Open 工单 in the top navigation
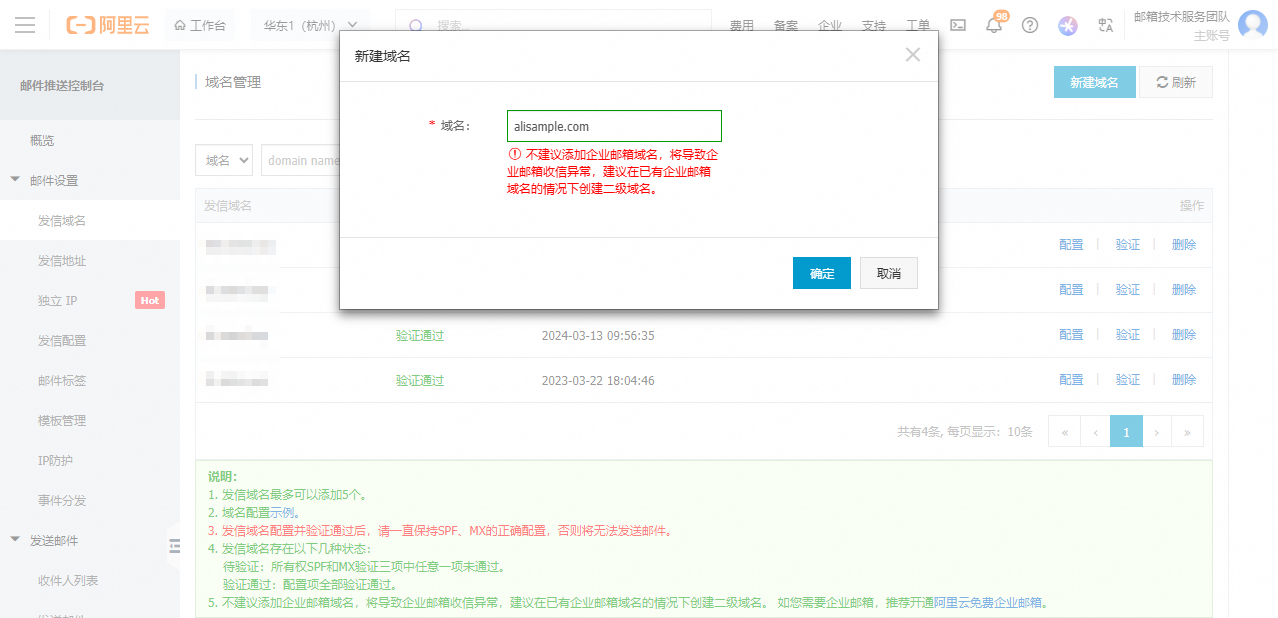 click(918, 25)
